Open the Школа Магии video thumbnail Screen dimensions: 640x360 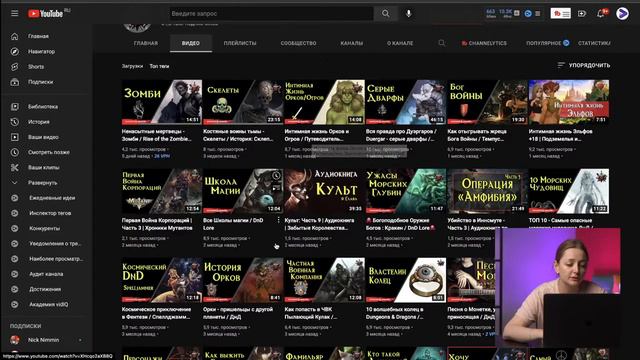243,191
